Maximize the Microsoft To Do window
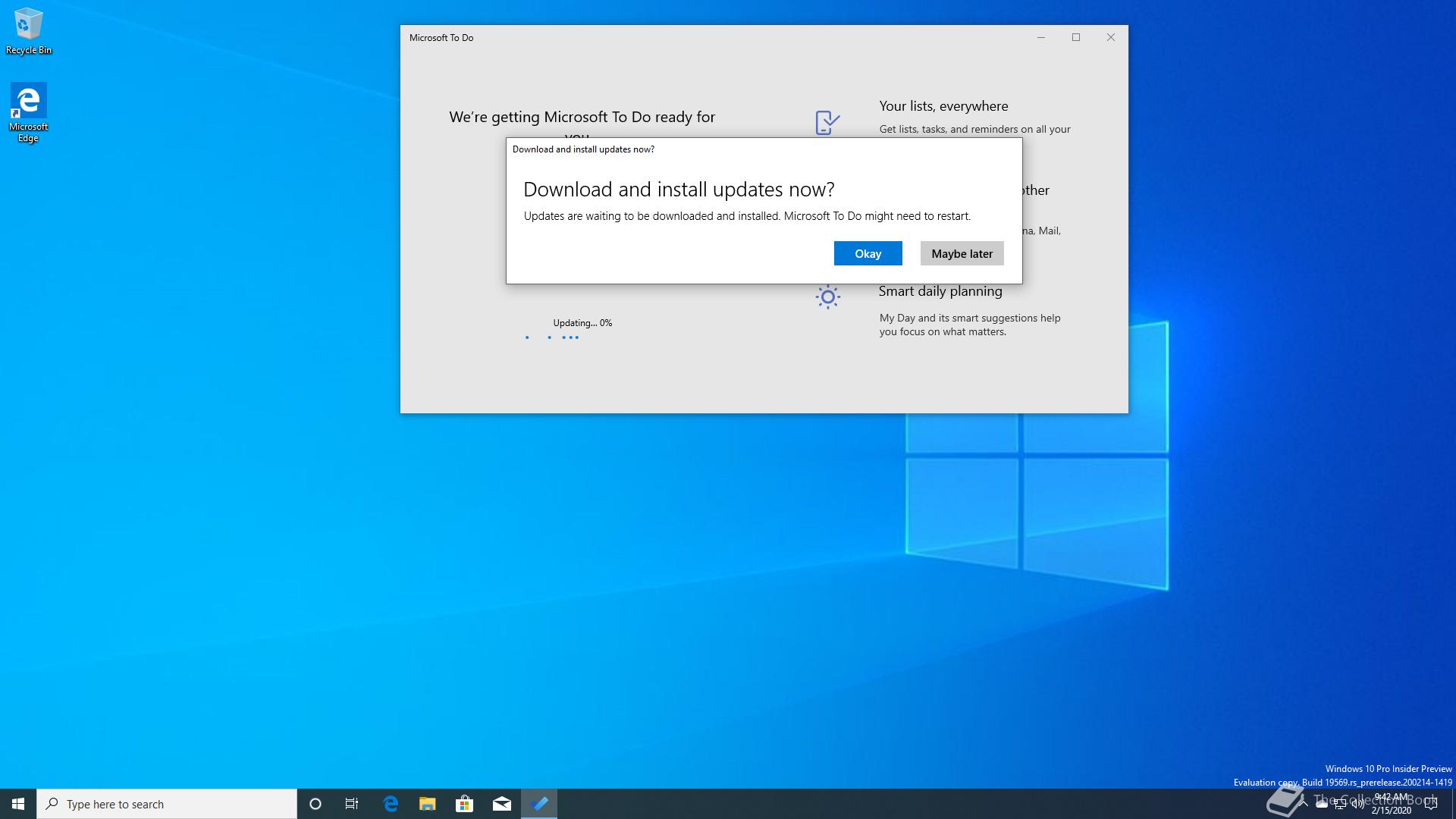Image resolution: width=1456 pixels, height=819 pixels. click(x=1076, y=37)
